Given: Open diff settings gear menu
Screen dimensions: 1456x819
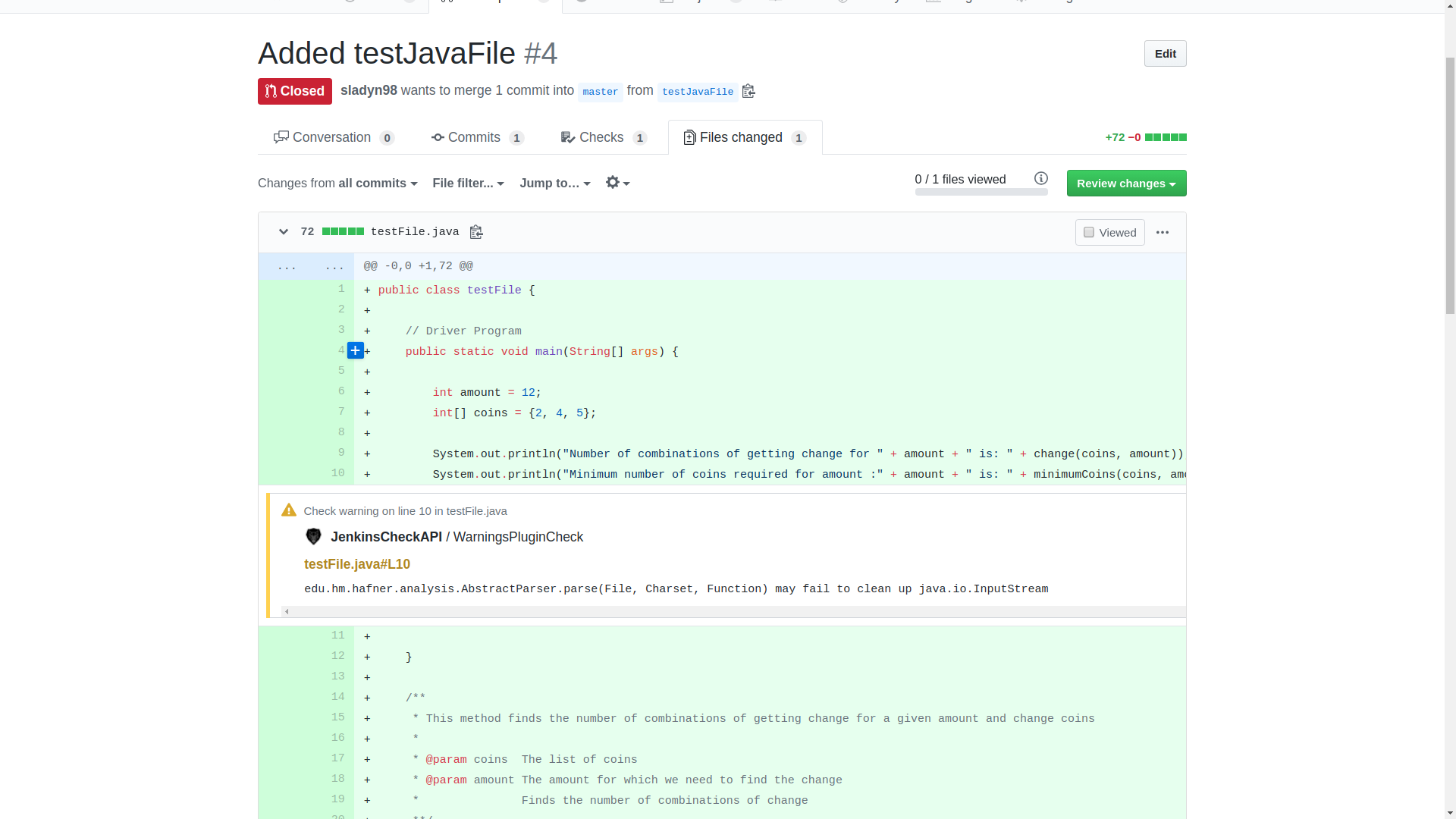Looking at the screenshot, I should [x=617, y=183].
